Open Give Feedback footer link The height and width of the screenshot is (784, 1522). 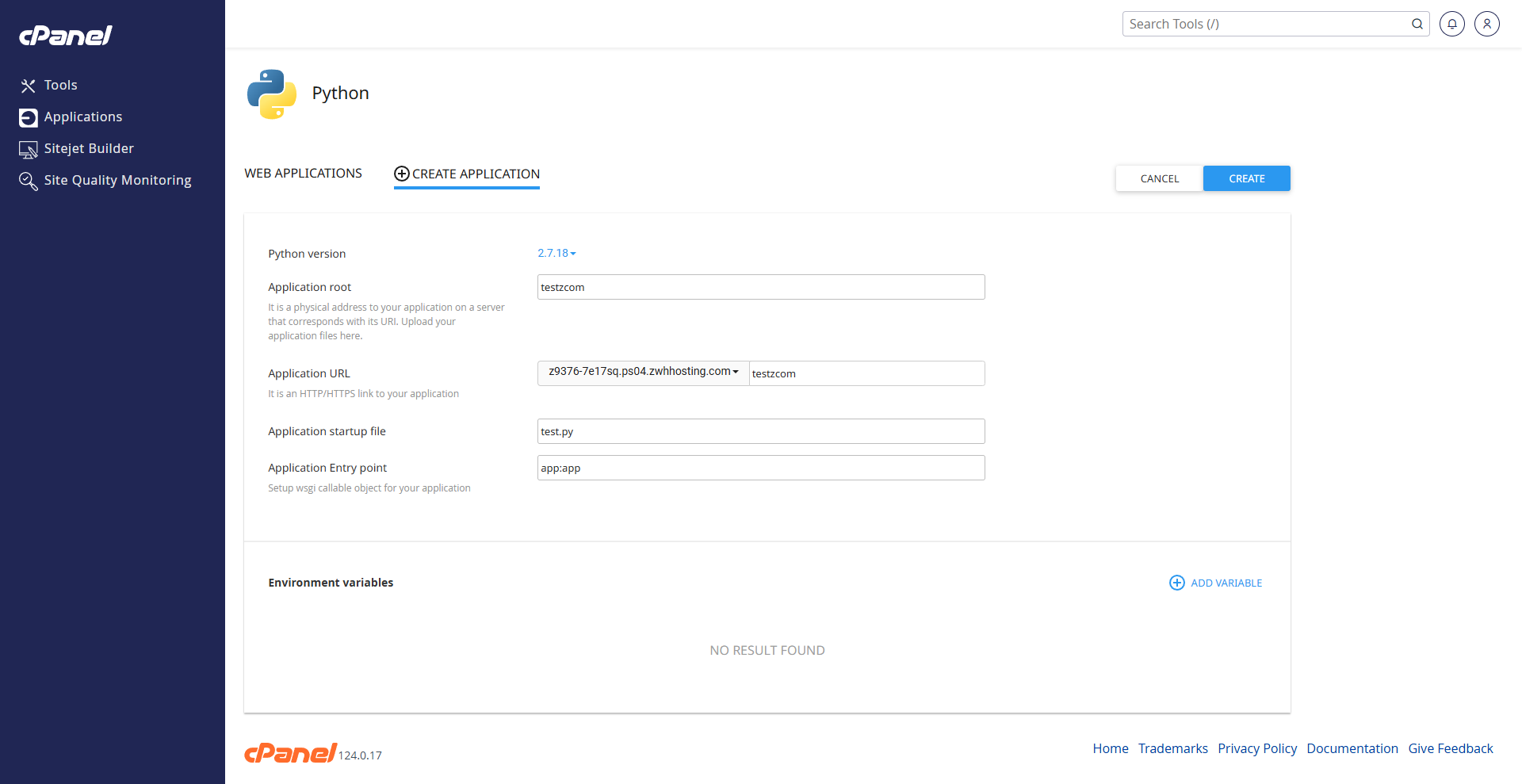[1451, 748]
